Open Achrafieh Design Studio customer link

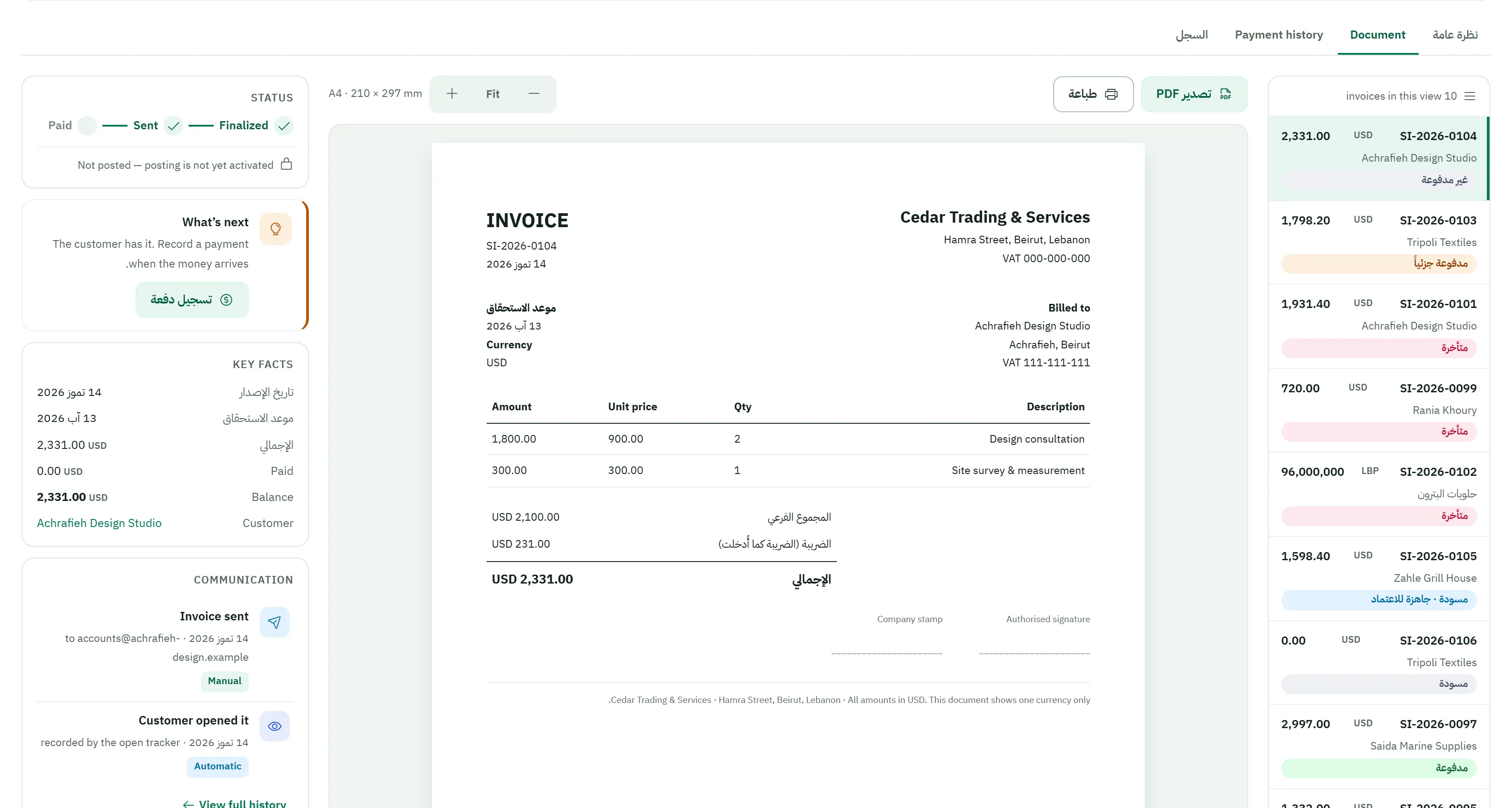coord(99,523)
